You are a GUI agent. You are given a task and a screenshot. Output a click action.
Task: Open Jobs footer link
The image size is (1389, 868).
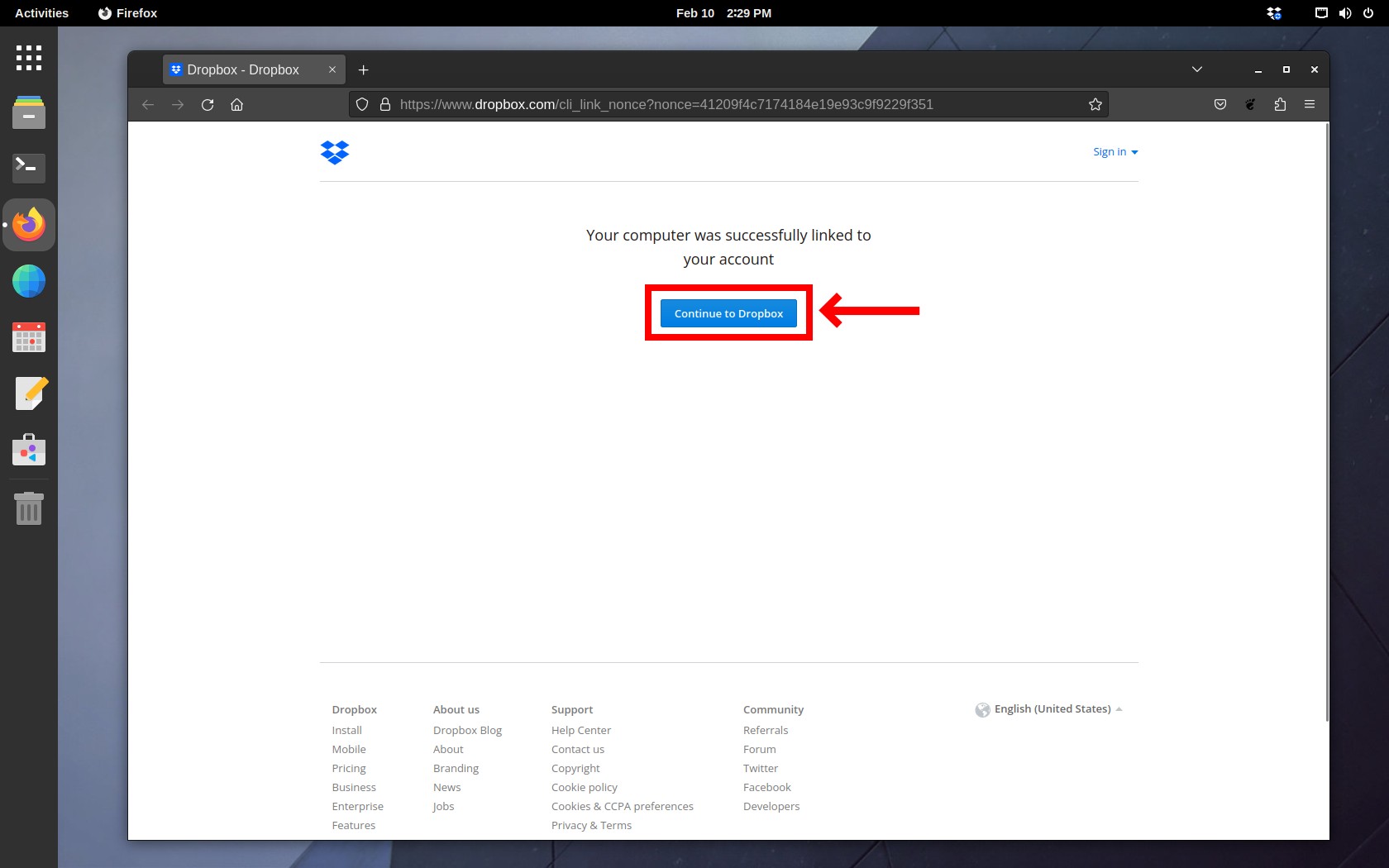pos(443,806)
